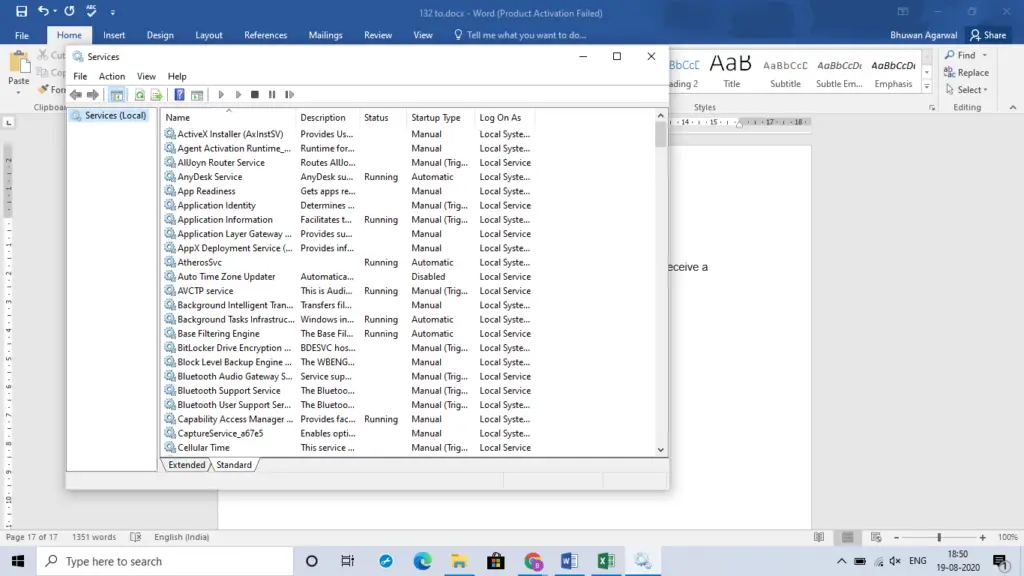Image resolution: width=1024 pixels, height=576 pixels.
Task: Sort services by the Status column header
Action: pyautogui.click(x=383, y=118)
